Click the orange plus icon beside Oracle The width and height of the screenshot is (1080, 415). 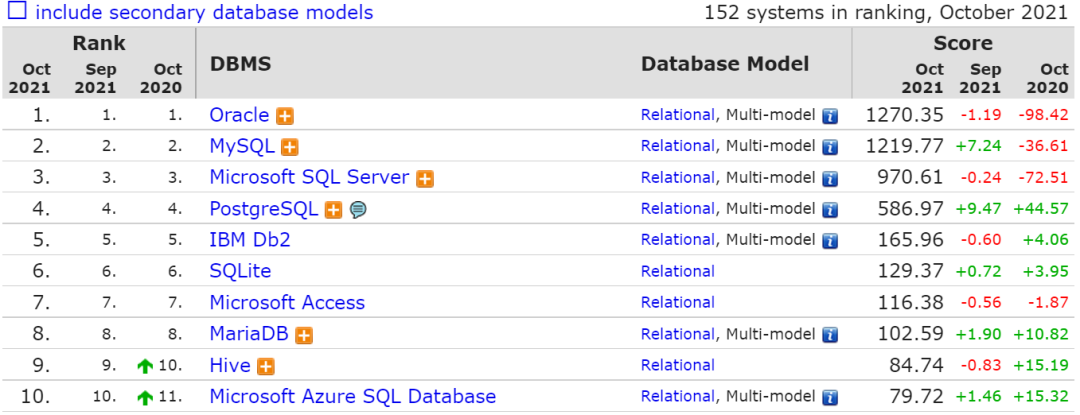pyautogui.click(x=285, y=116)
